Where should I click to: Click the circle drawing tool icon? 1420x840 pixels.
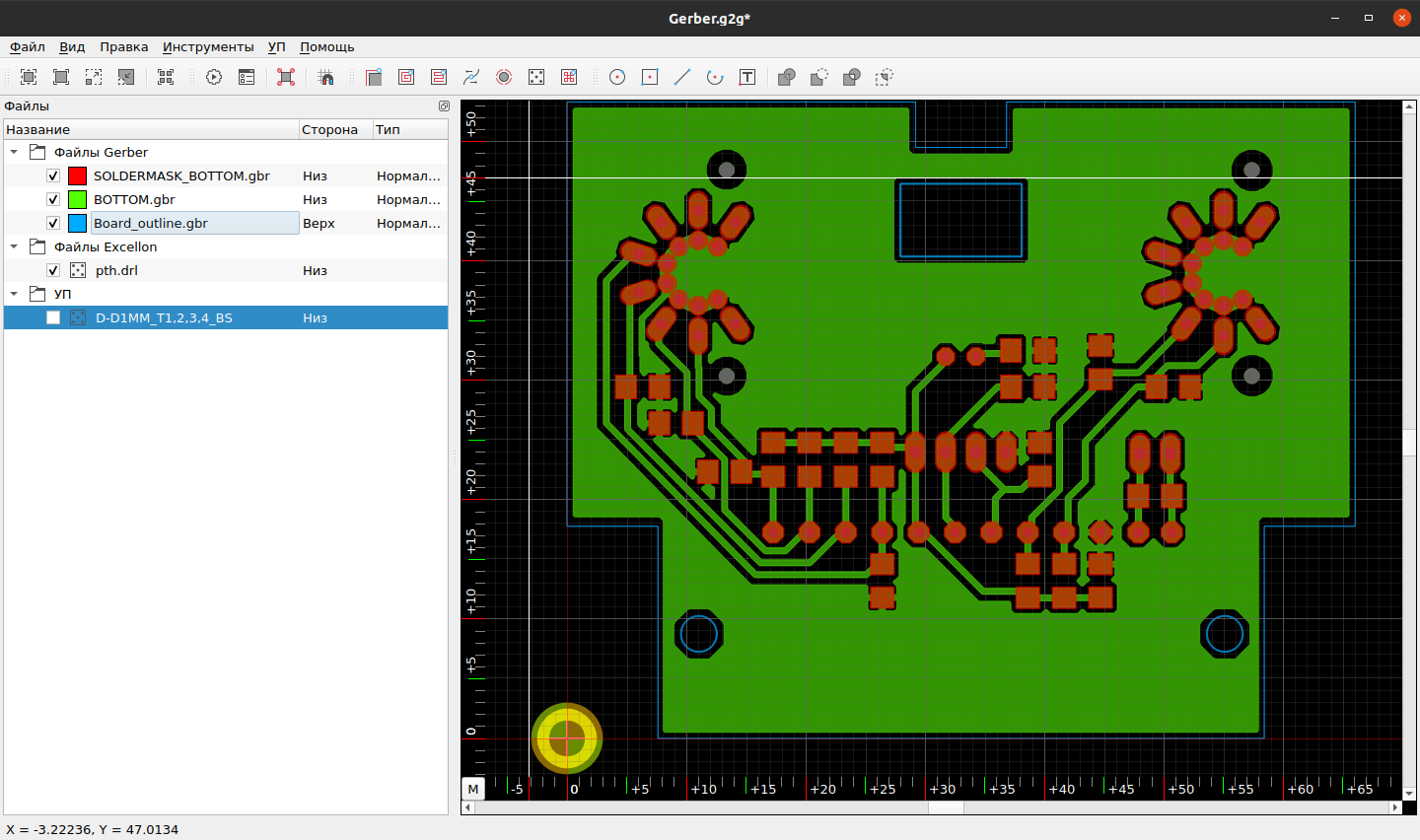tap(617, 77)
